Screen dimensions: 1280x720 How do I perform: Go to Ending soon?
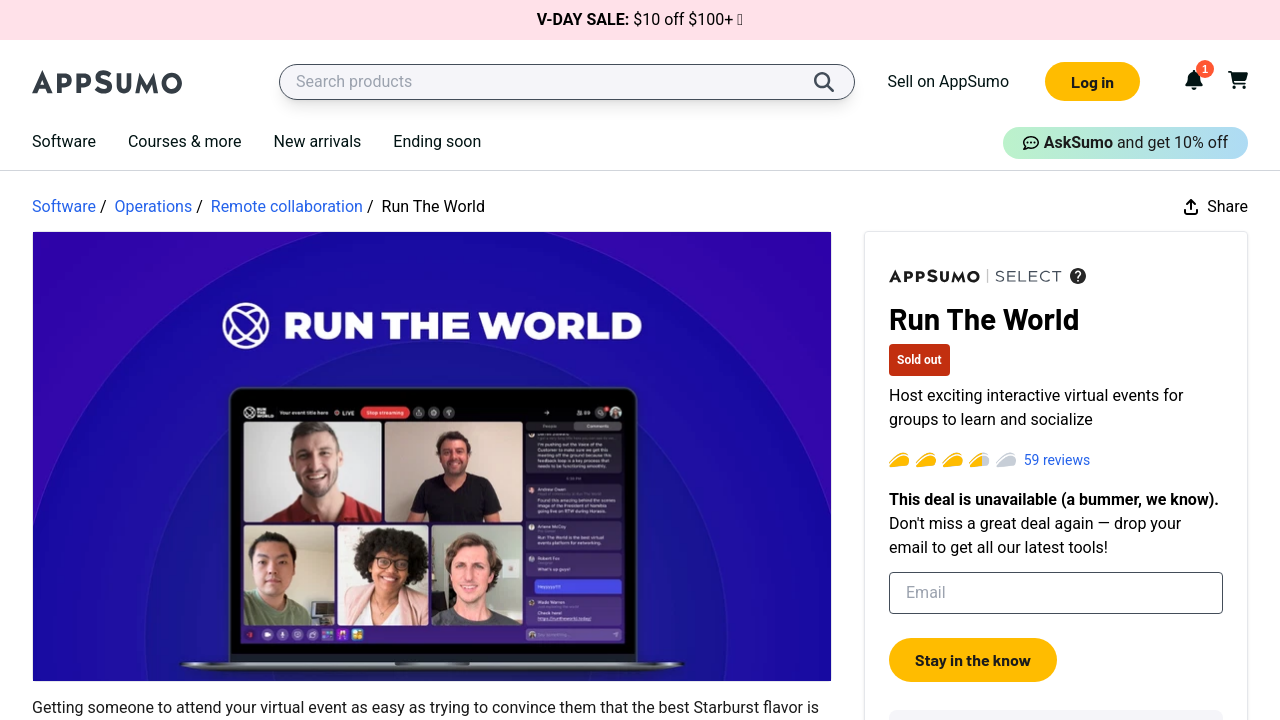437,142
